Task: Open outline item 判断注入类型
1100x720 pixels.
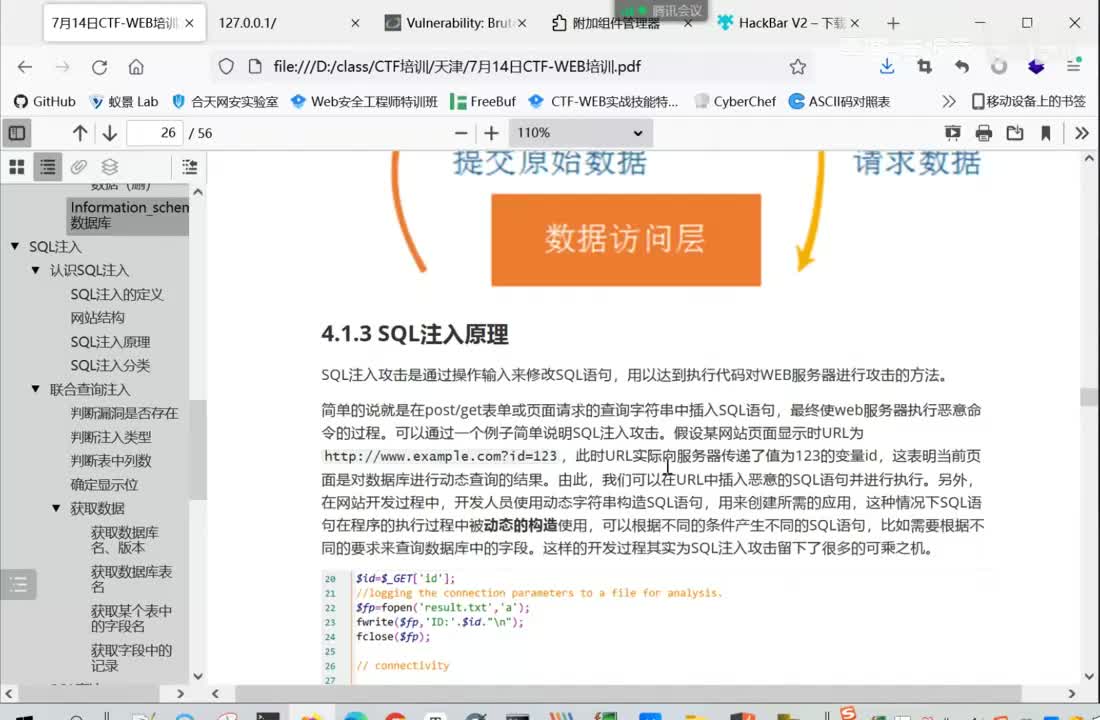Action: click(111, 437)
